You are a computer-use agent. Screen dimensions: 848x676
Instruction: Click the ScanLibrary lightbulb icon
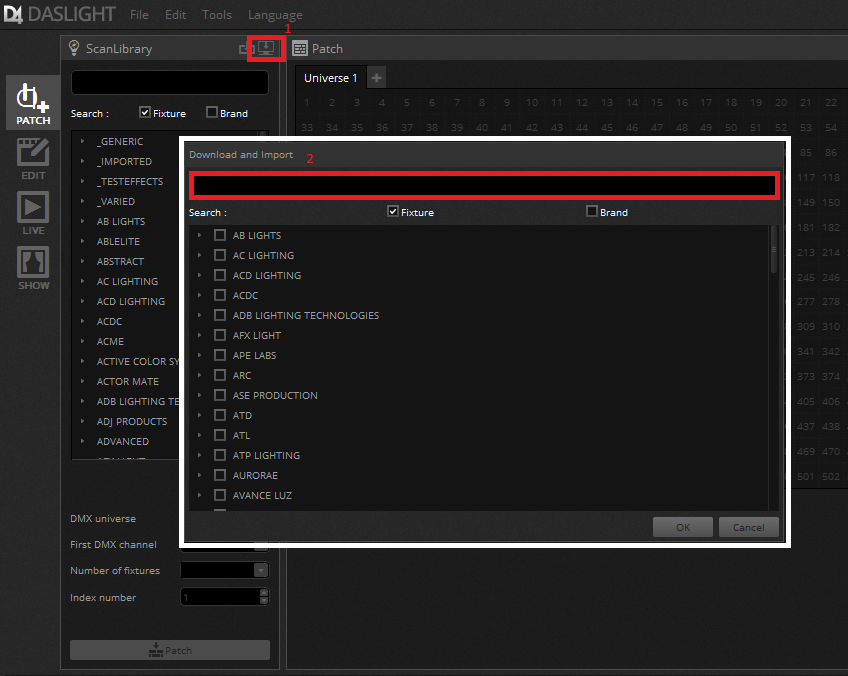click(74, 48)
